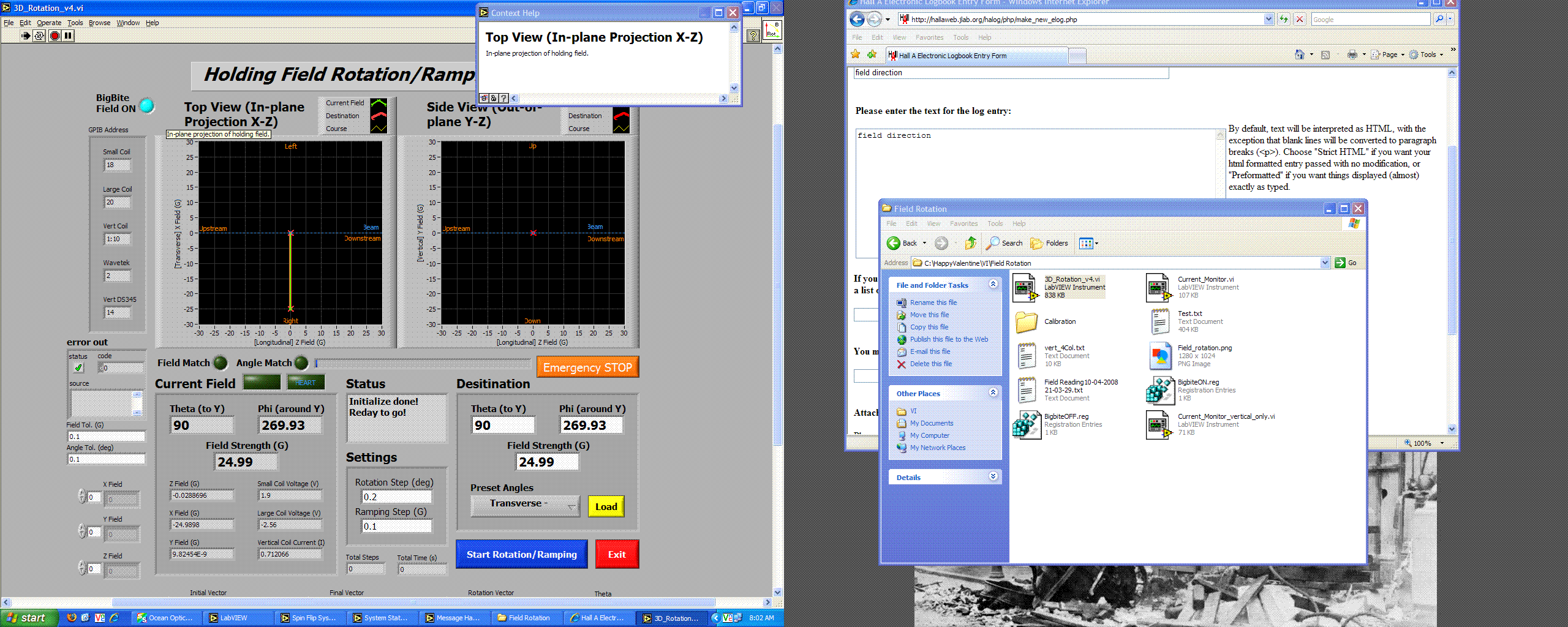Open the Window menu in LabVIEW
This screenshot has width=1568, height=627.
(128, 23)
